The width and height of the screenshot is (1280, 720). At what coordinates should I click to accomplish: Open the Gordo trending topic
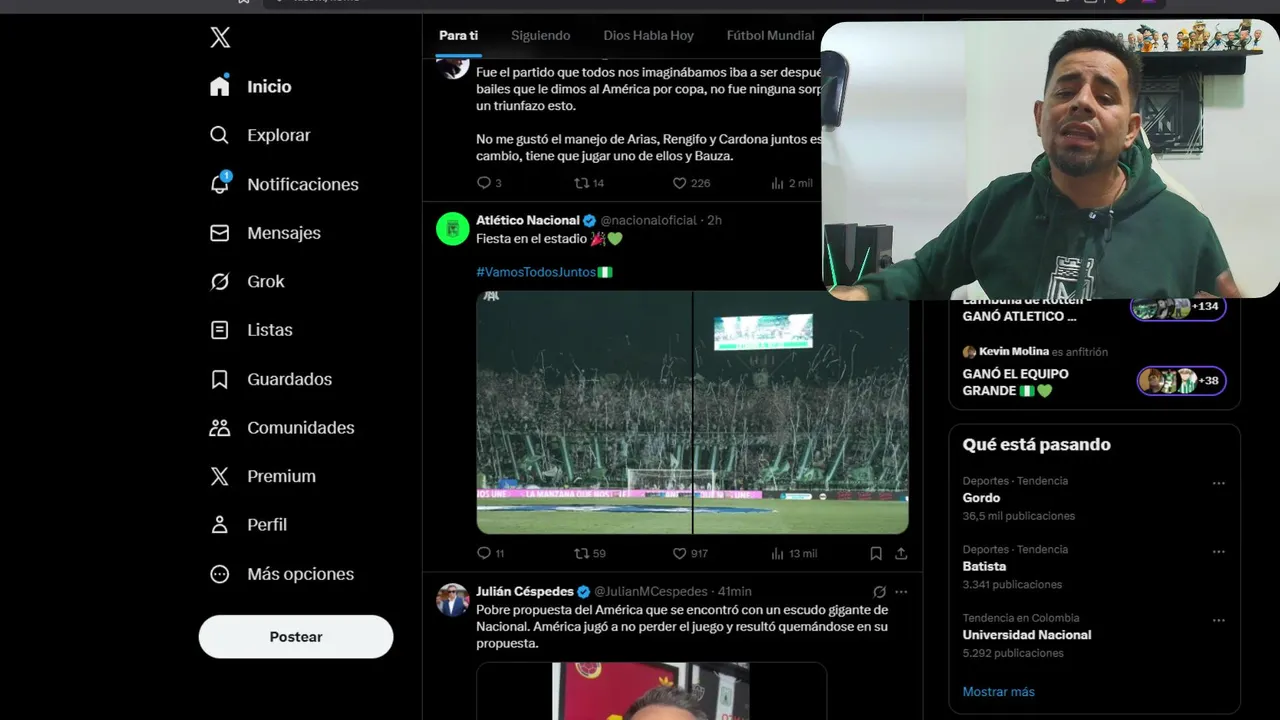982,498
